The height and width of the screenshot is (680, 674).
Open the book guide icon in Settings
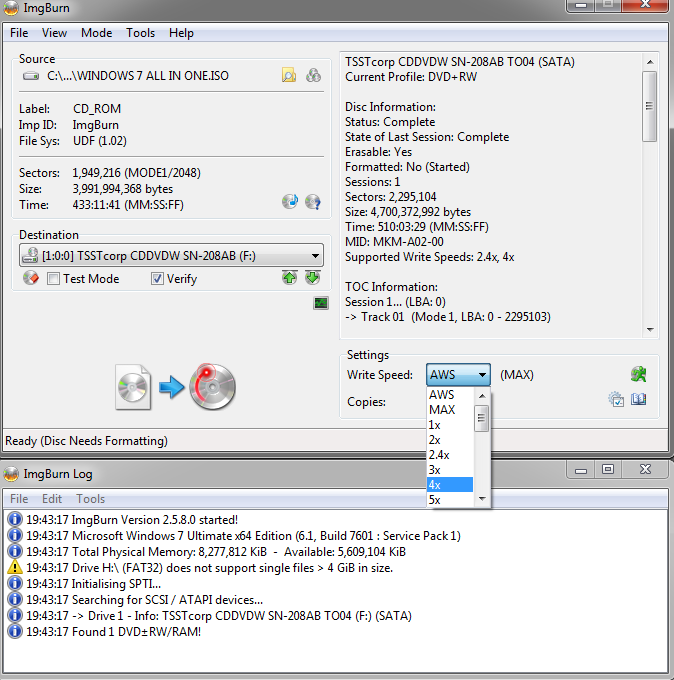pos(638,399)
